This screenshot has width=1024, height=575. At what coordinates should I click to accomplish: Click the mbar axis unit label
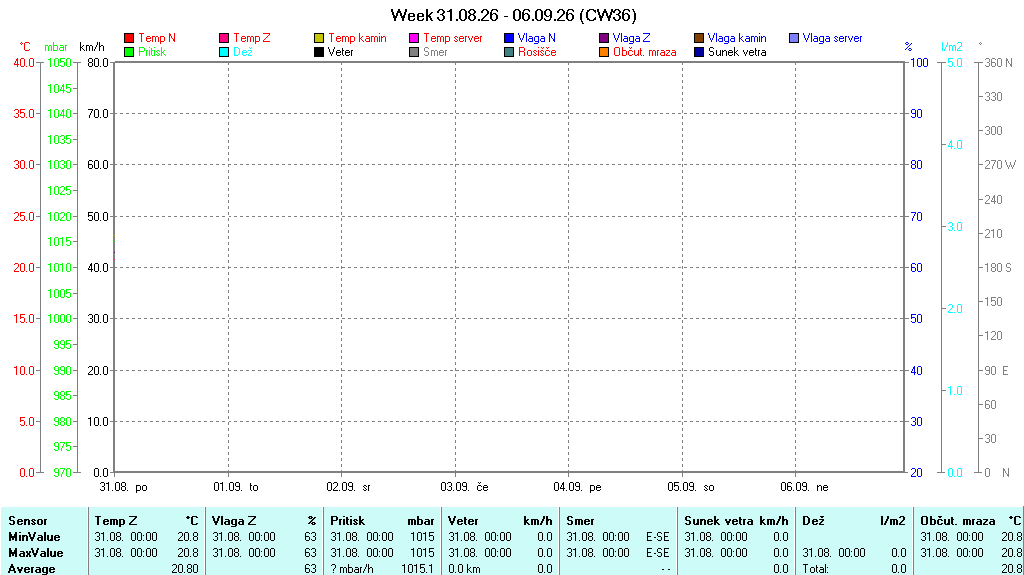pyautogui.click(x=56, y=47)
